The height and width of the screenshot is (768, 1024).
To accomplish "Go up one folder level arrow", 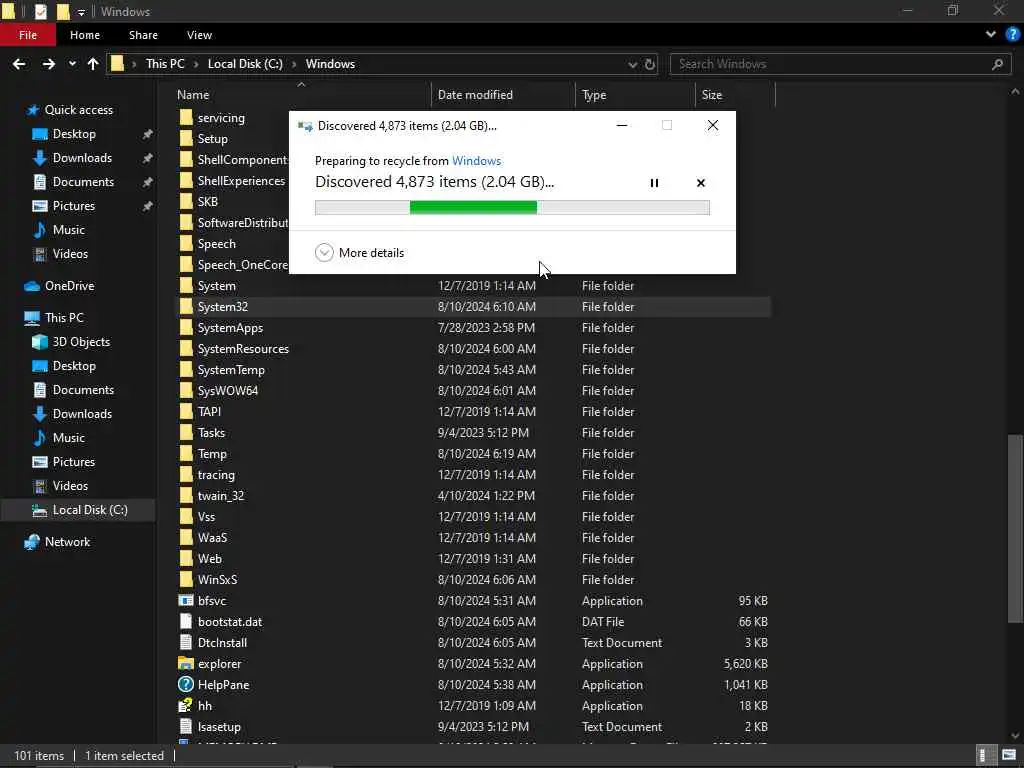I will pyautogui.click(x=93, y=64).
